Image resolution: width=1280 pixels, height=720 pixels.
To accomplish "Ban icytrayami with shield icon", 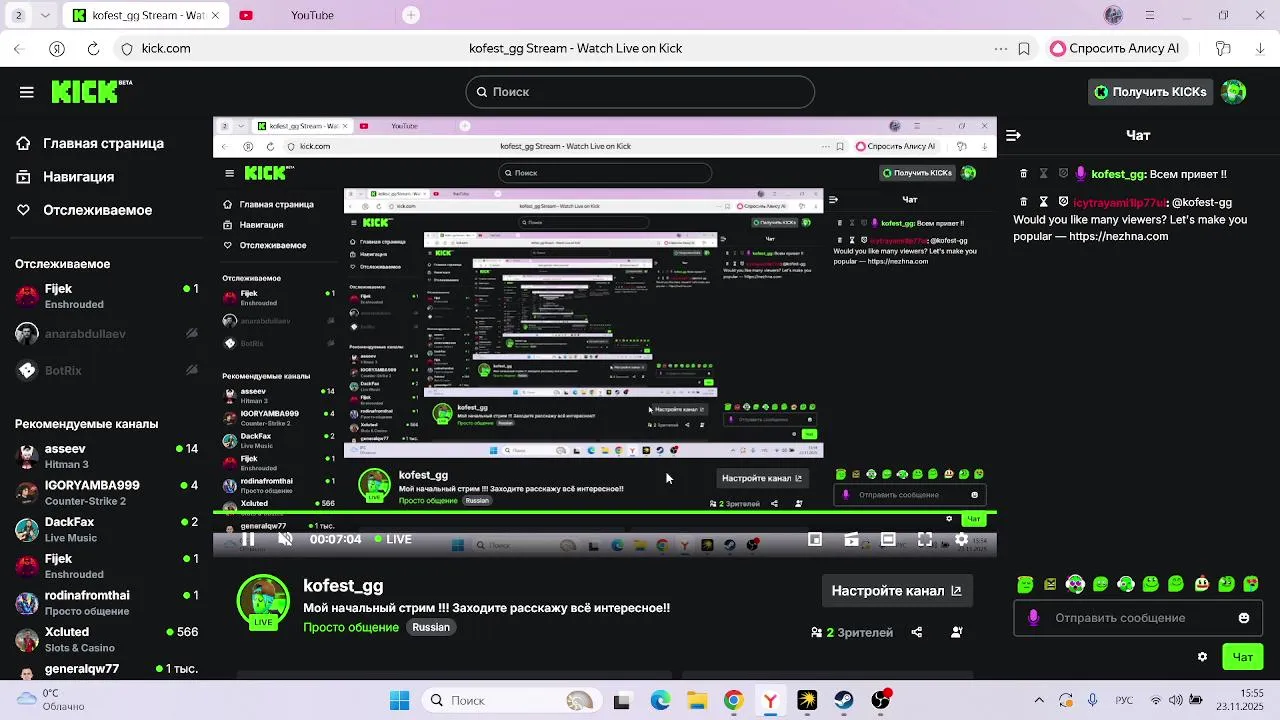I will pyautogui.click(x=1063, y=202).
